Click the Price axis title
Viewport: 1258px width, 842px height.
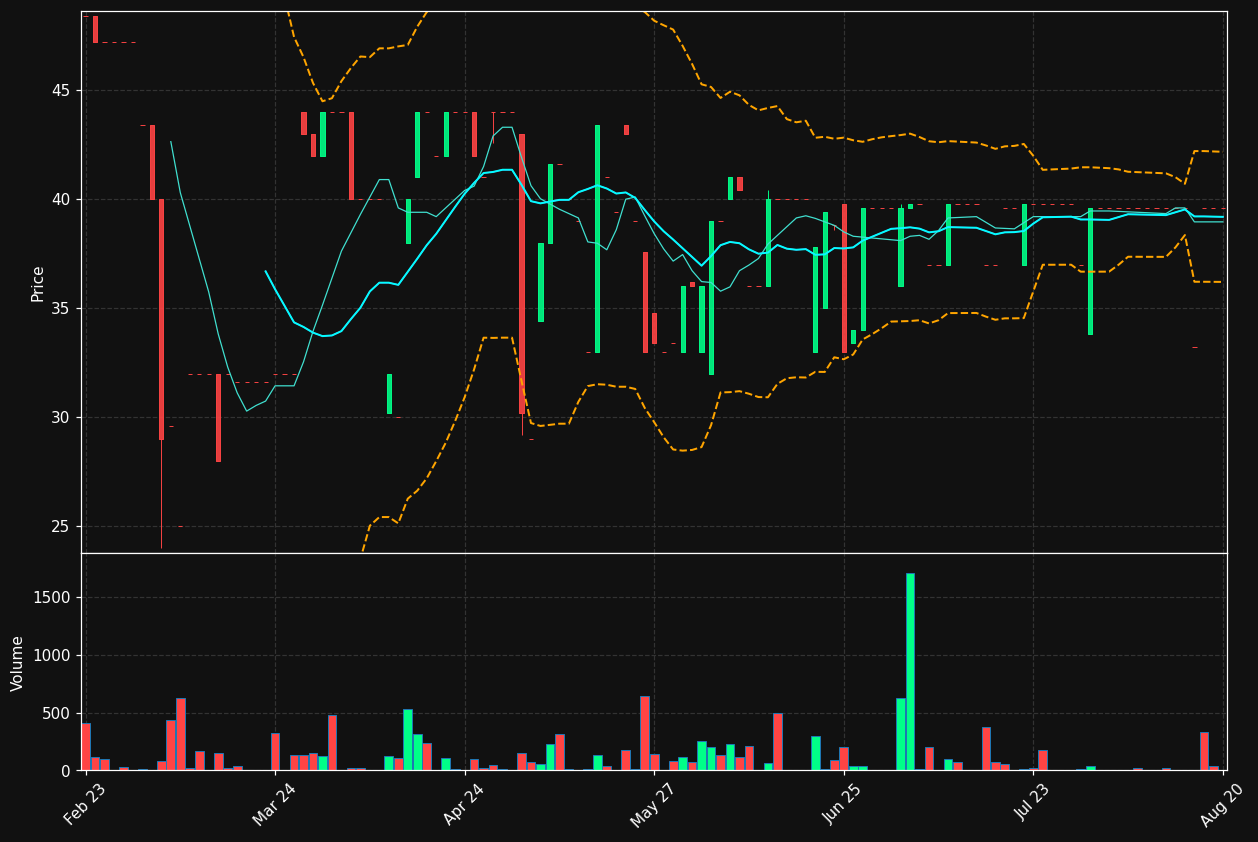click(38, 283)
